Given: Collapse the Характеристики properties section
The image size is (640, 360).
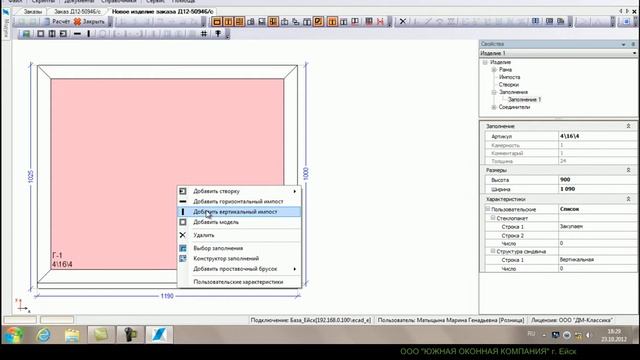Looking at the screenshot, I should tap(629, 199).
